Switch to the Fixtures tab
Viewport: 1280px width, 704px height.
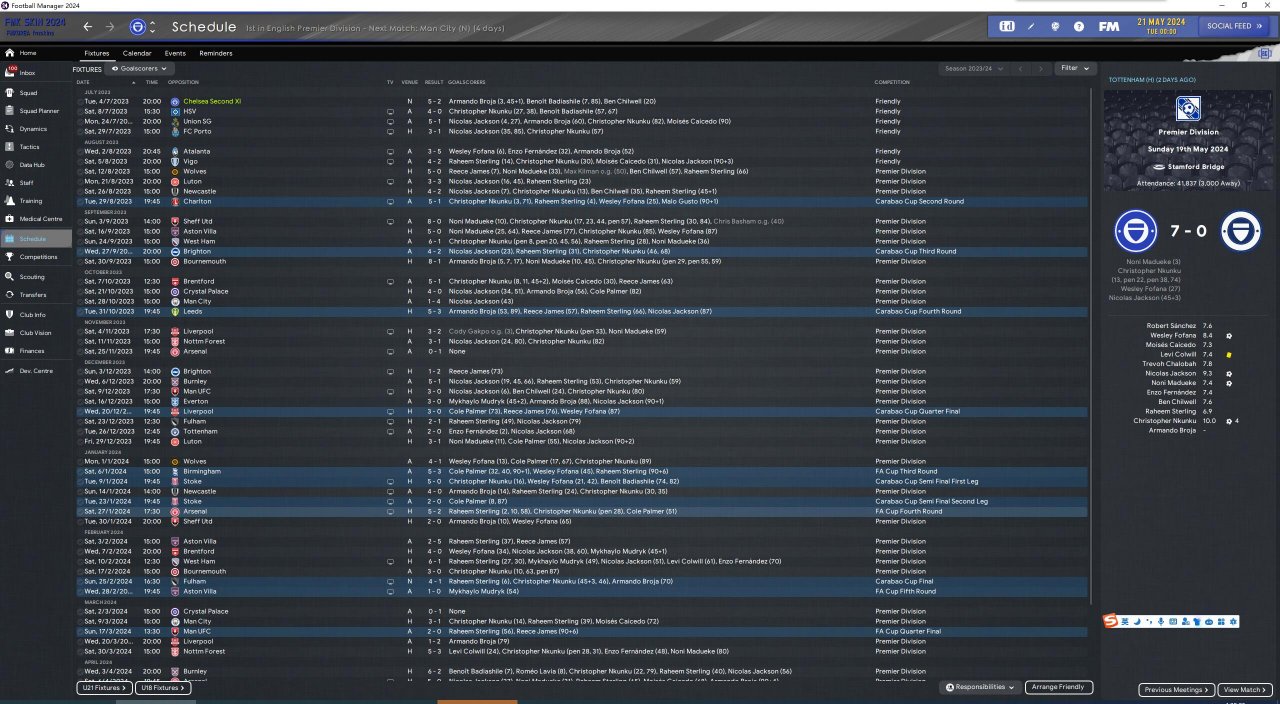pos(97,53)
